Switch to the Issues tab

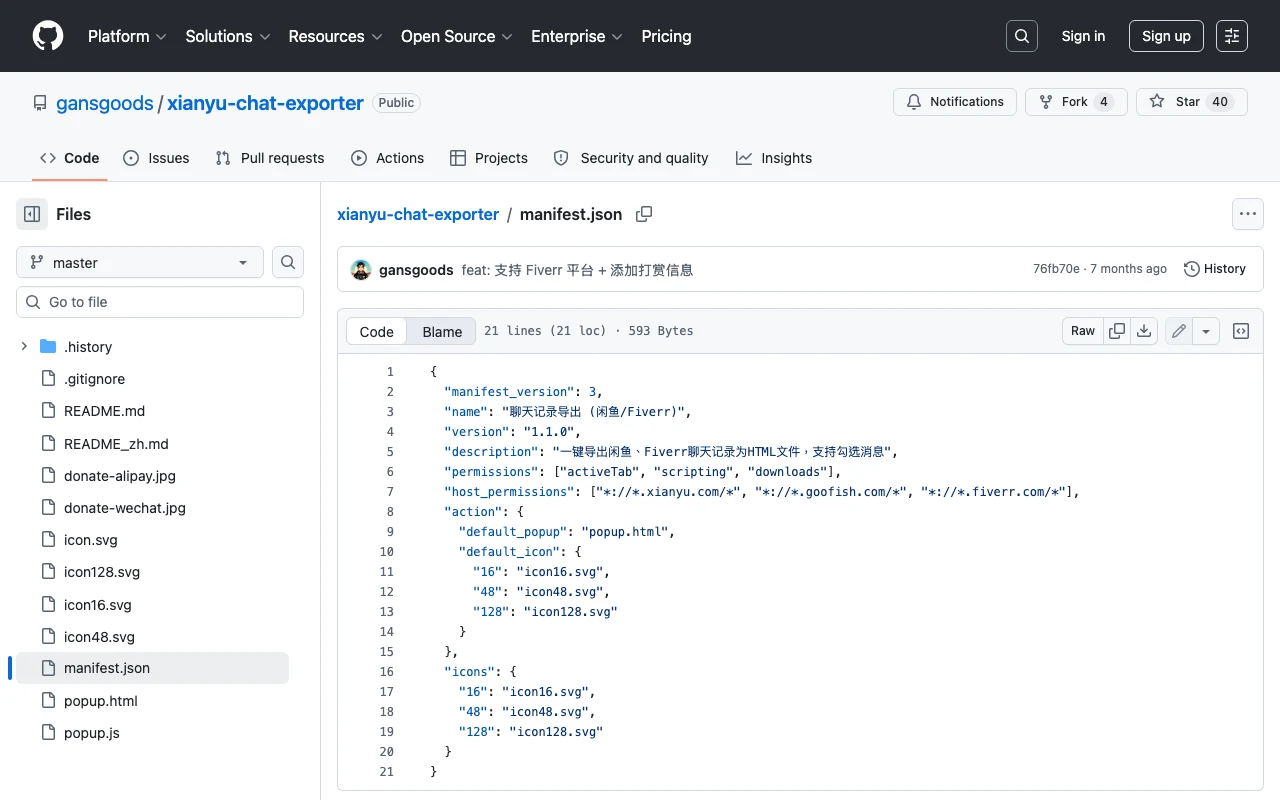[156, 158]
